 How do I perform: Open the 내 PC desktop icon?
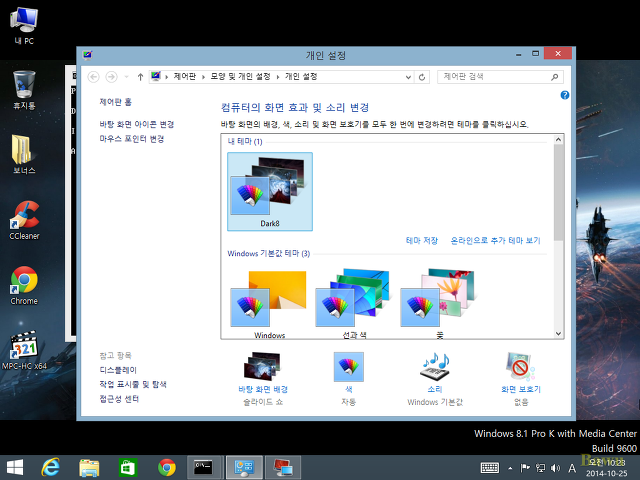point(24,25)
